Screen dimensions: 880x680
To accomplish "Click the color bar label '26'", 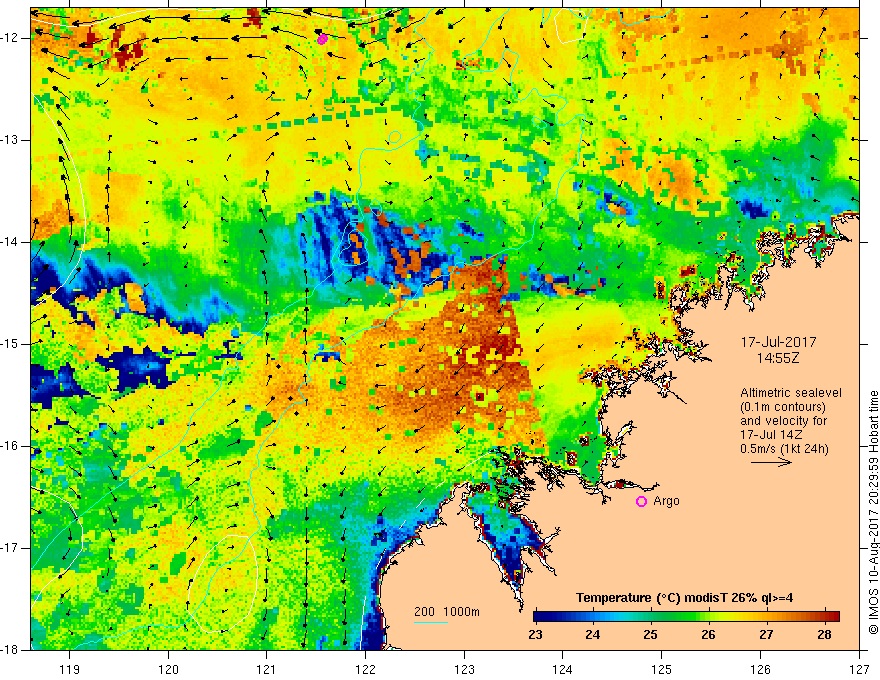I will (x=708, y=635).
